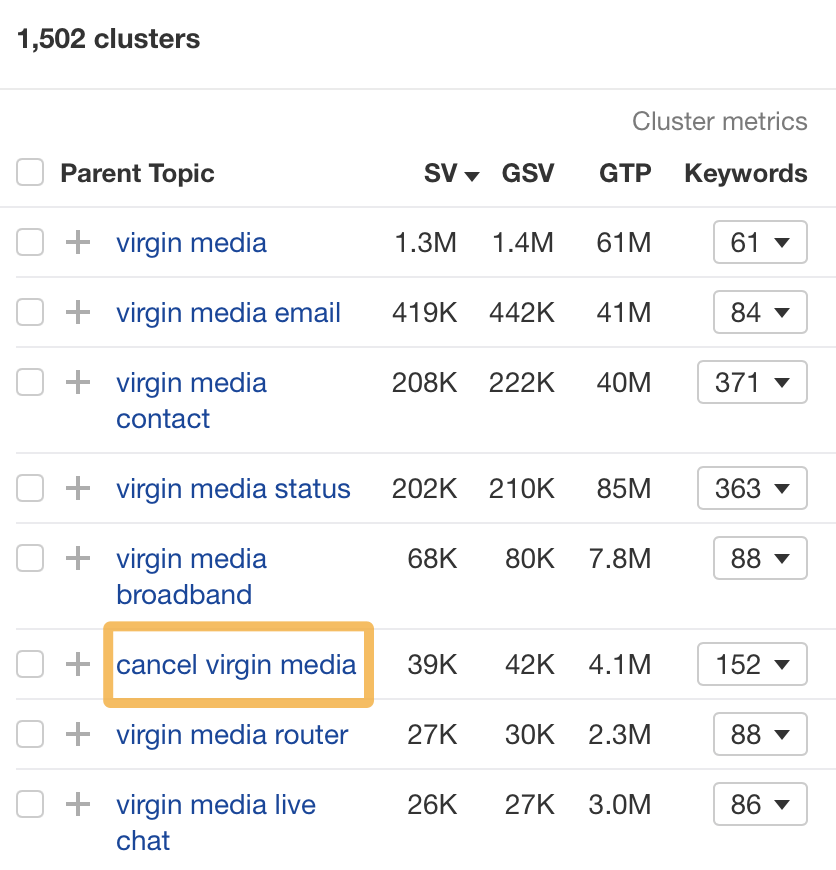Open the highlighted cancel virgin media link

tap(237, 664)
